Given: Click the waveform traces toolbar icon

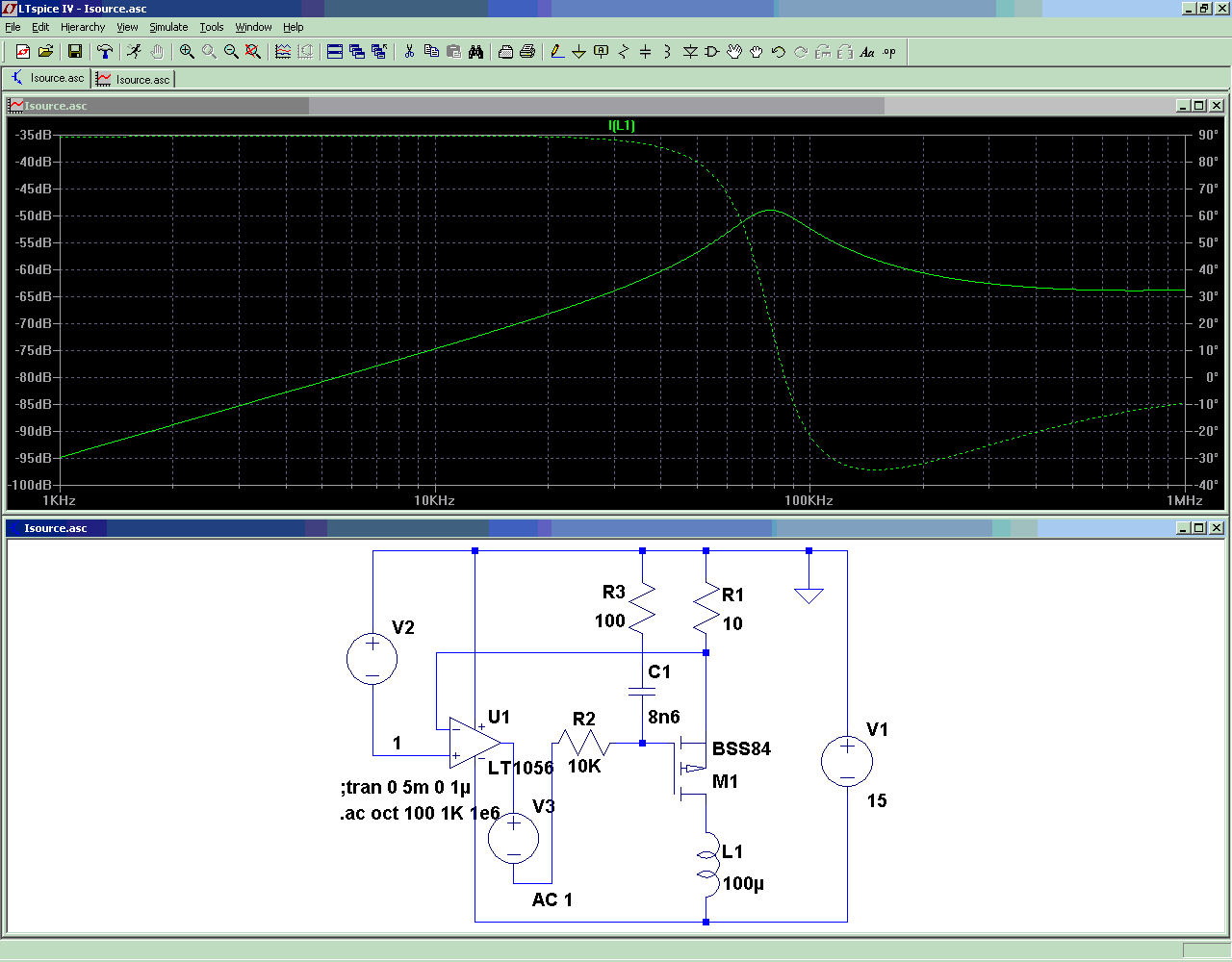Looking at the screenshot, I should click(283, 52).
